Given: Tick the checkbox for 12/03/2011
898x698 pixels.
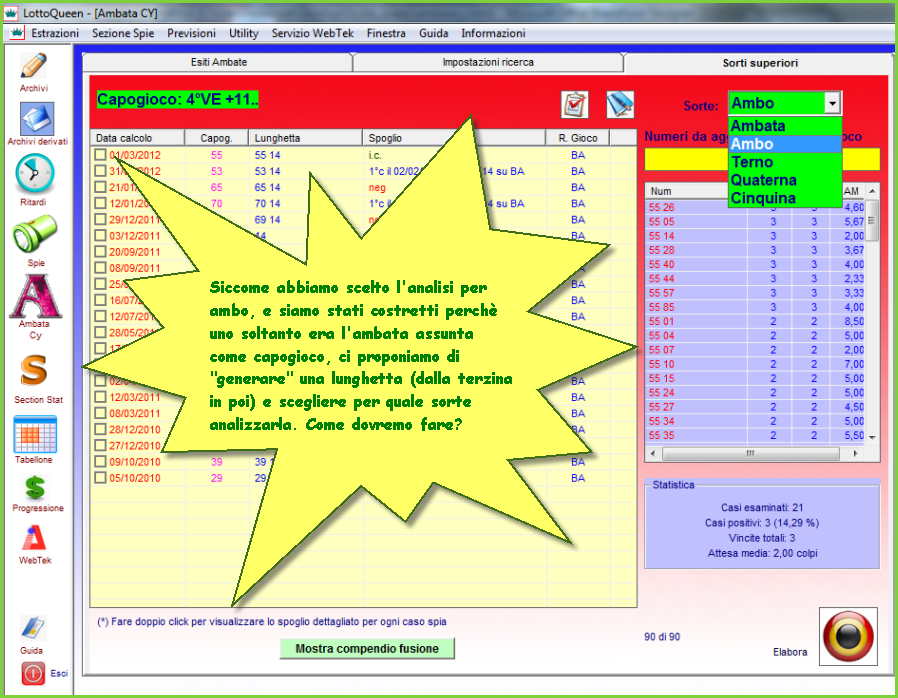Looking at the screenshot, I should [x=100, y=397].
